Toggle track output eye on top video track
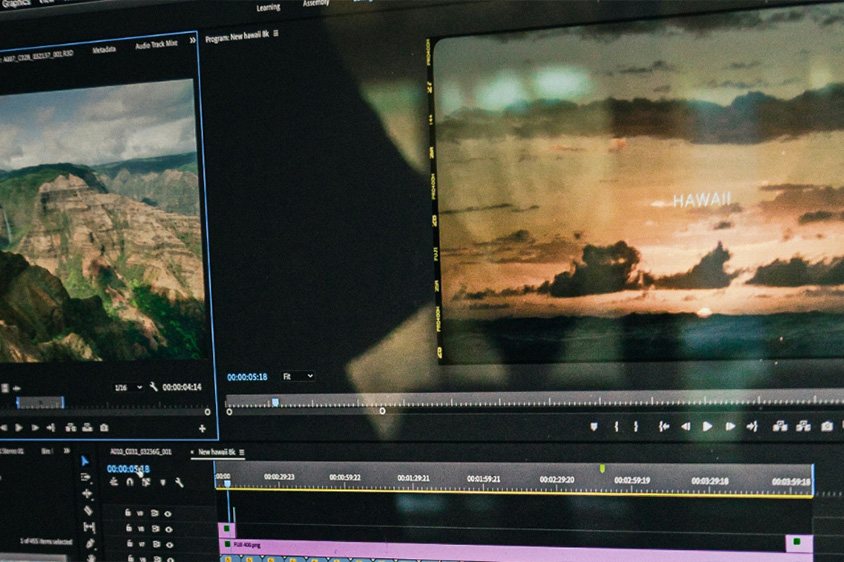 (167, 513)
